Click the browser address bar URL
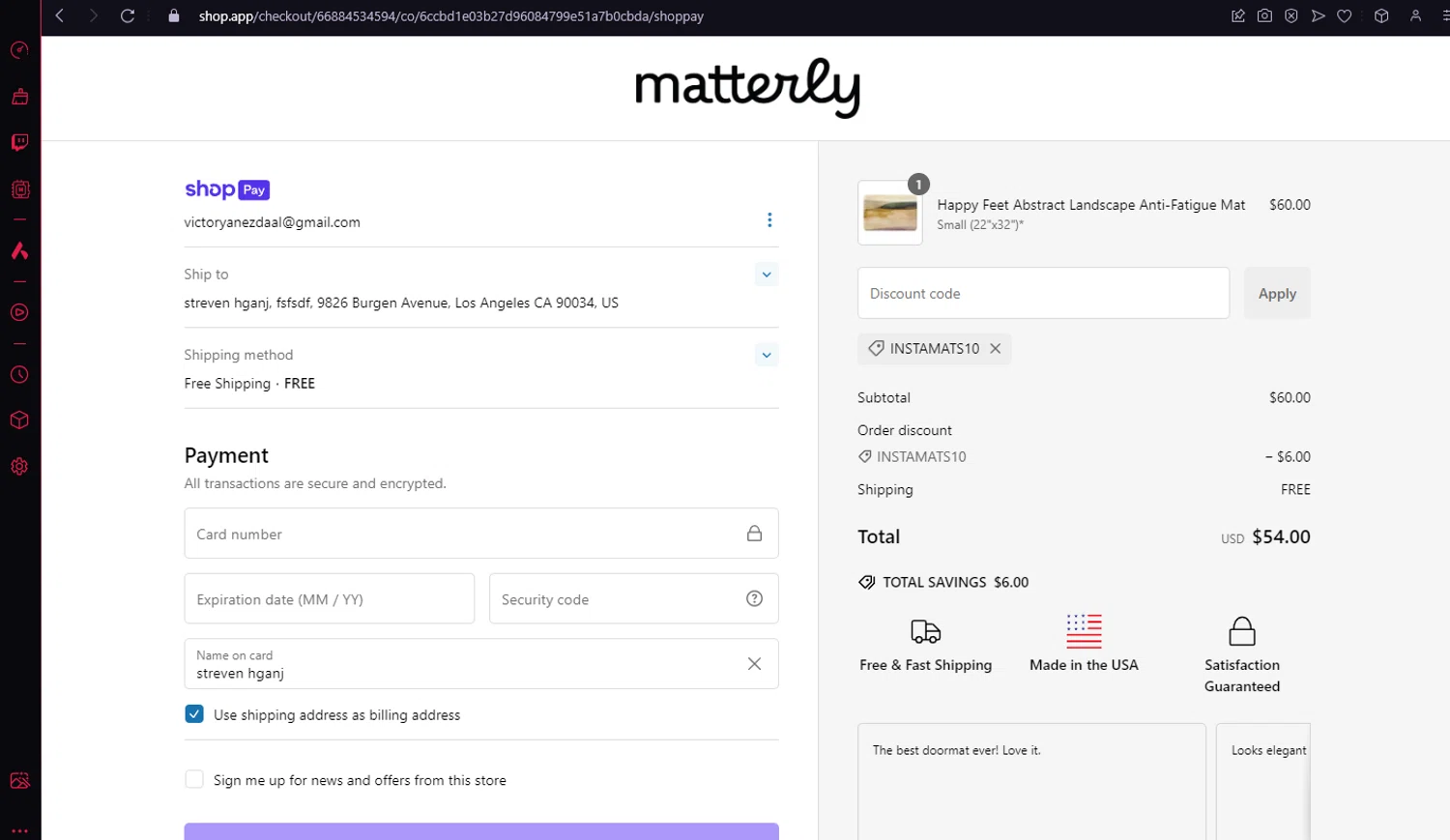Image resolution: width=1450 pixels, height=840 pixels. click(x=451, y=16)
